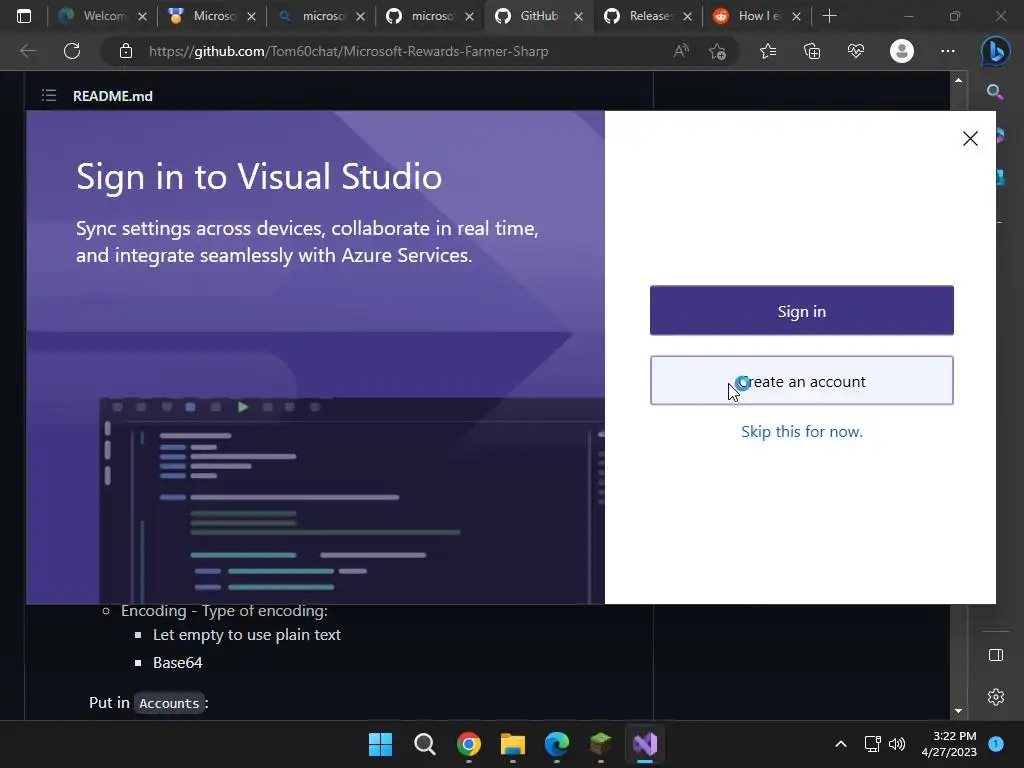Open Edge Settings and more menu
Image resolution: width=1024 pixels, height=768 pixels.
pos(947,51)
